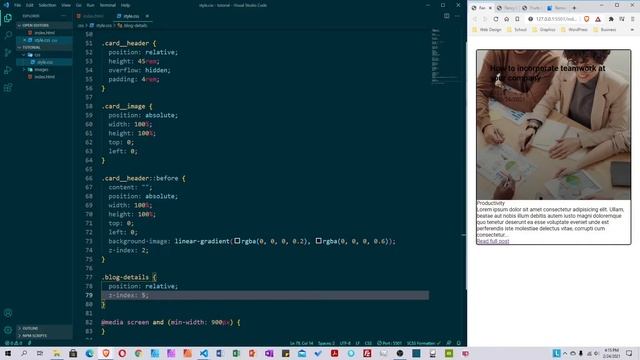
Task: Open the Accounts icon in the activity bar
Action: tap(8, 313)
